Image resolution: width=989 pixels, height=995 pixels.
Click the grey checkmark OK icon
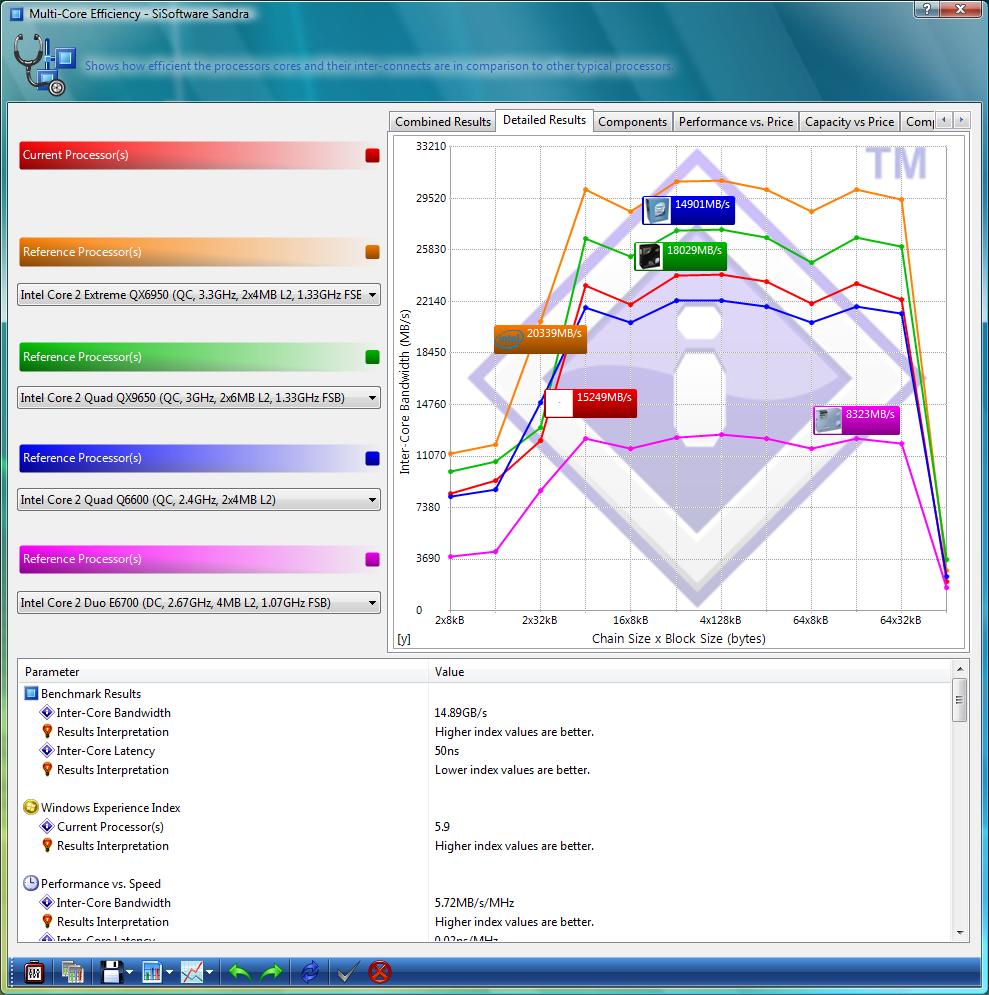pyautogui.click(x=346, y=972)
